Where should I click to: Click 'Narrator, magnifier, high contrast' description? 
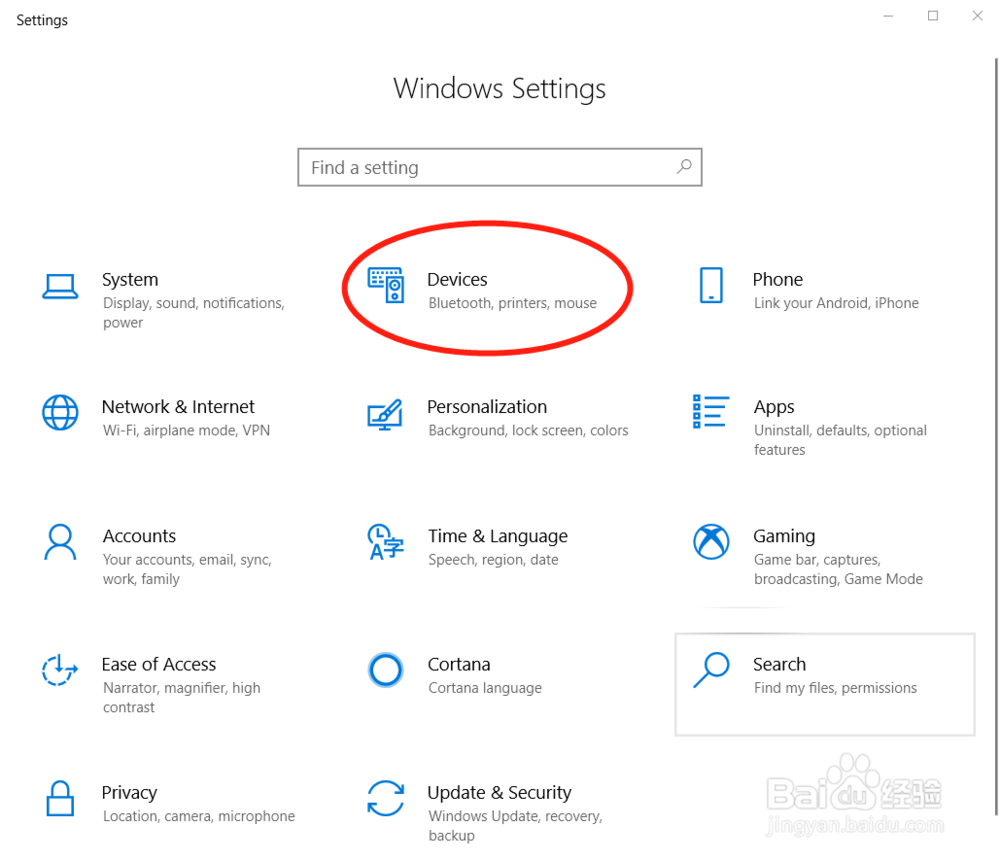click(182, 697)
